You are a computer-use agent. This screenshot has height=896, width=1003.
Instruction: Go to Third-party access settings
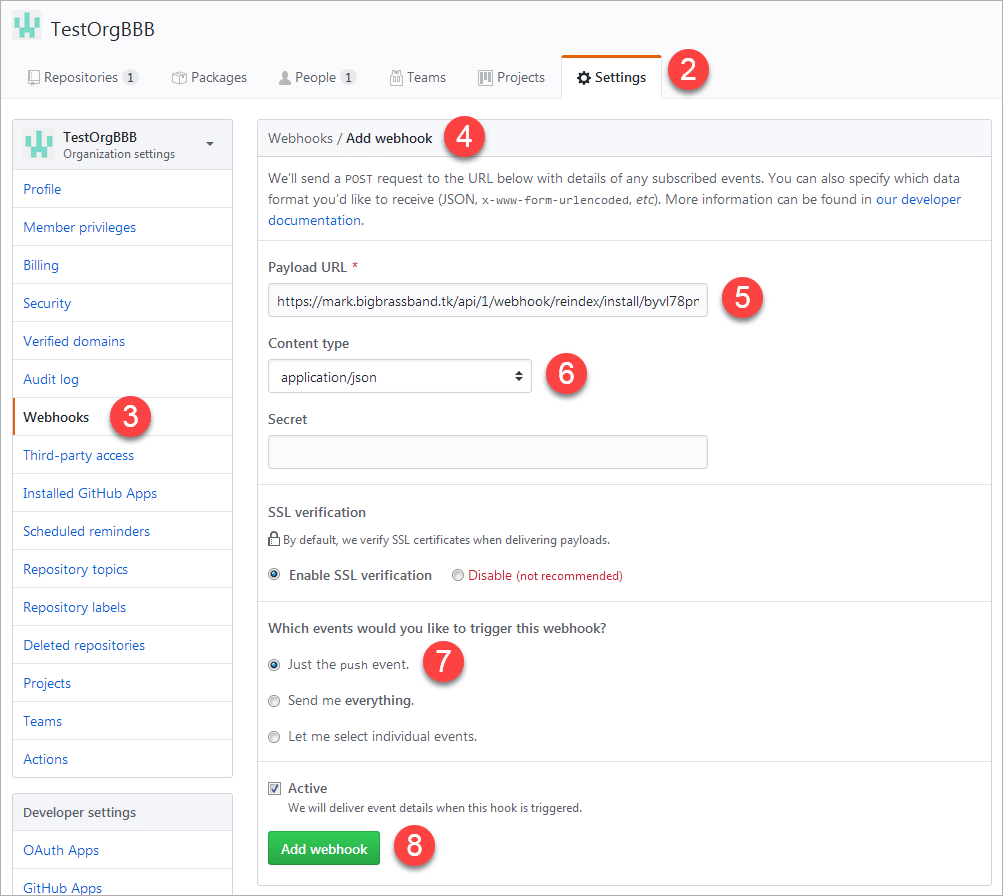78,455
